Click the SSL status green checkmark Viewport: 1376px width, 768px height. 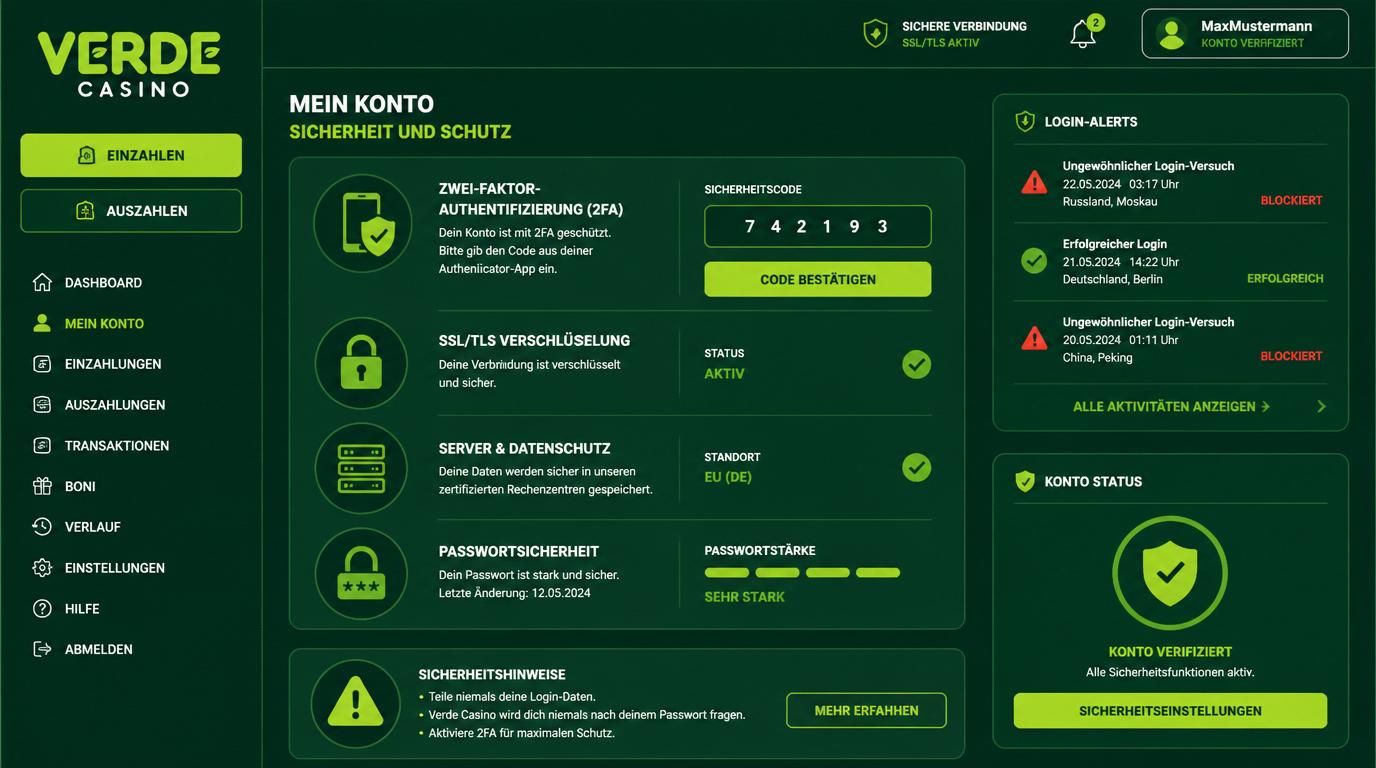916,364
